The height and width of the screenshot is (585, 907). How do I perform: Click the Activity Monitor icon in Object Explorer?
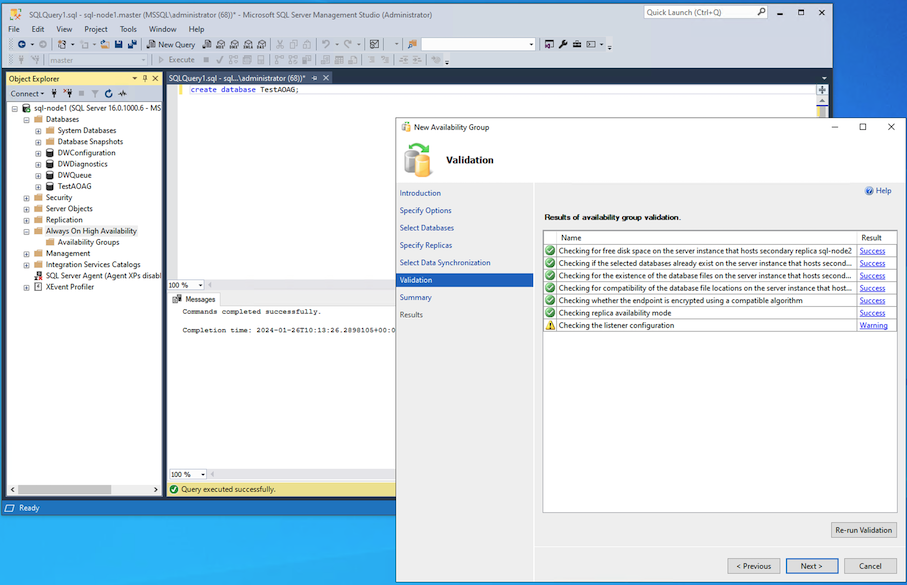coord(122,93)
